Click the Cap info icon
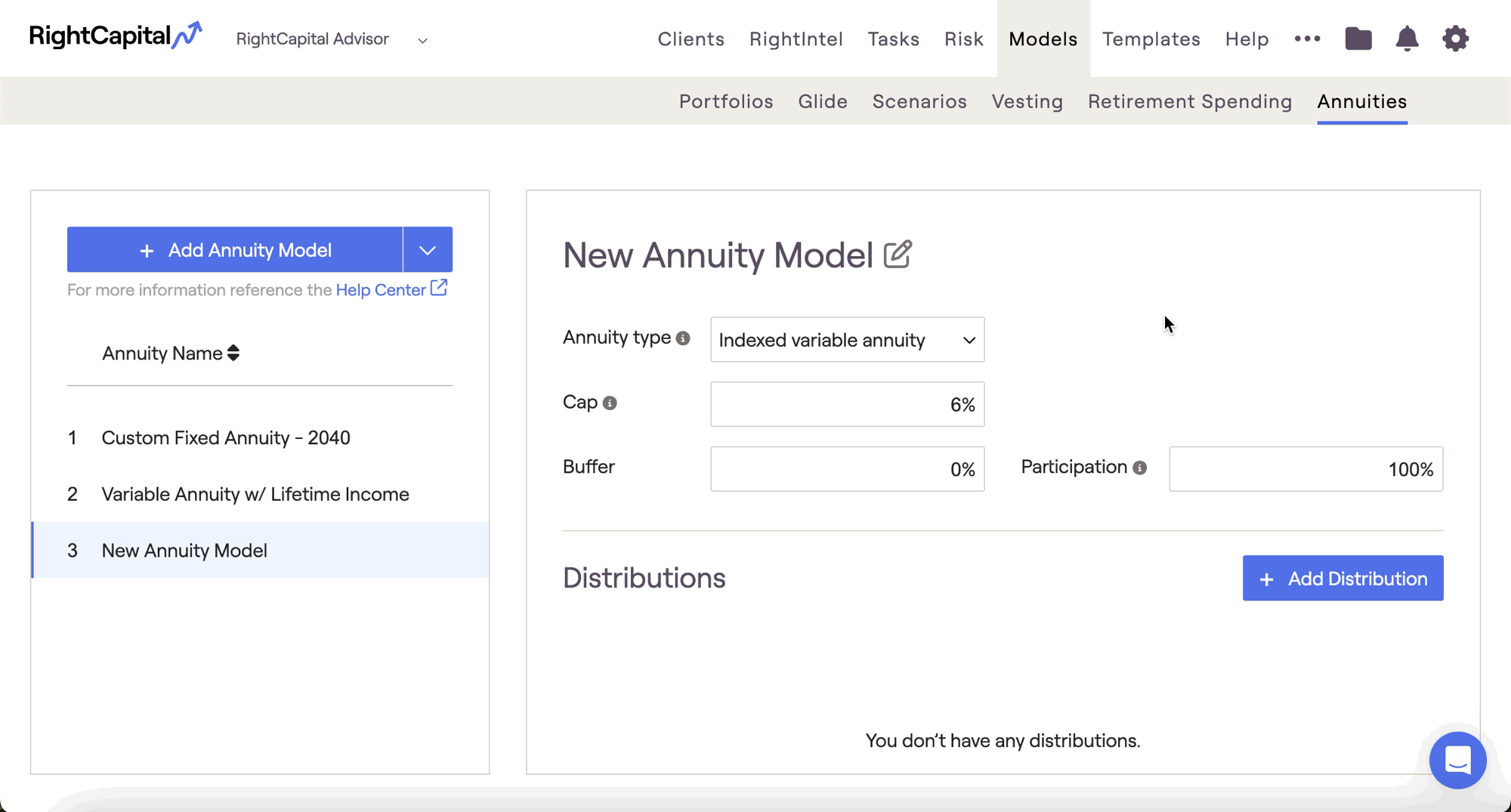The width and height of the screenshot is (1511, 812). point(610,403)
